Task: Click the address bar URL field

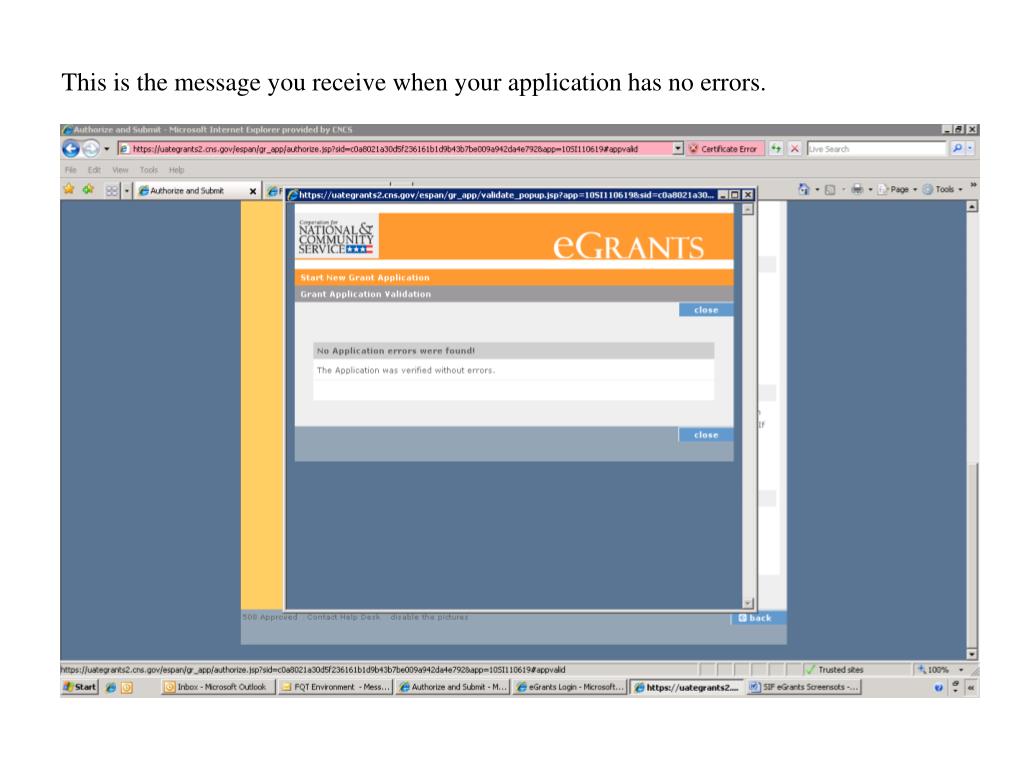Action: (396, 149)
